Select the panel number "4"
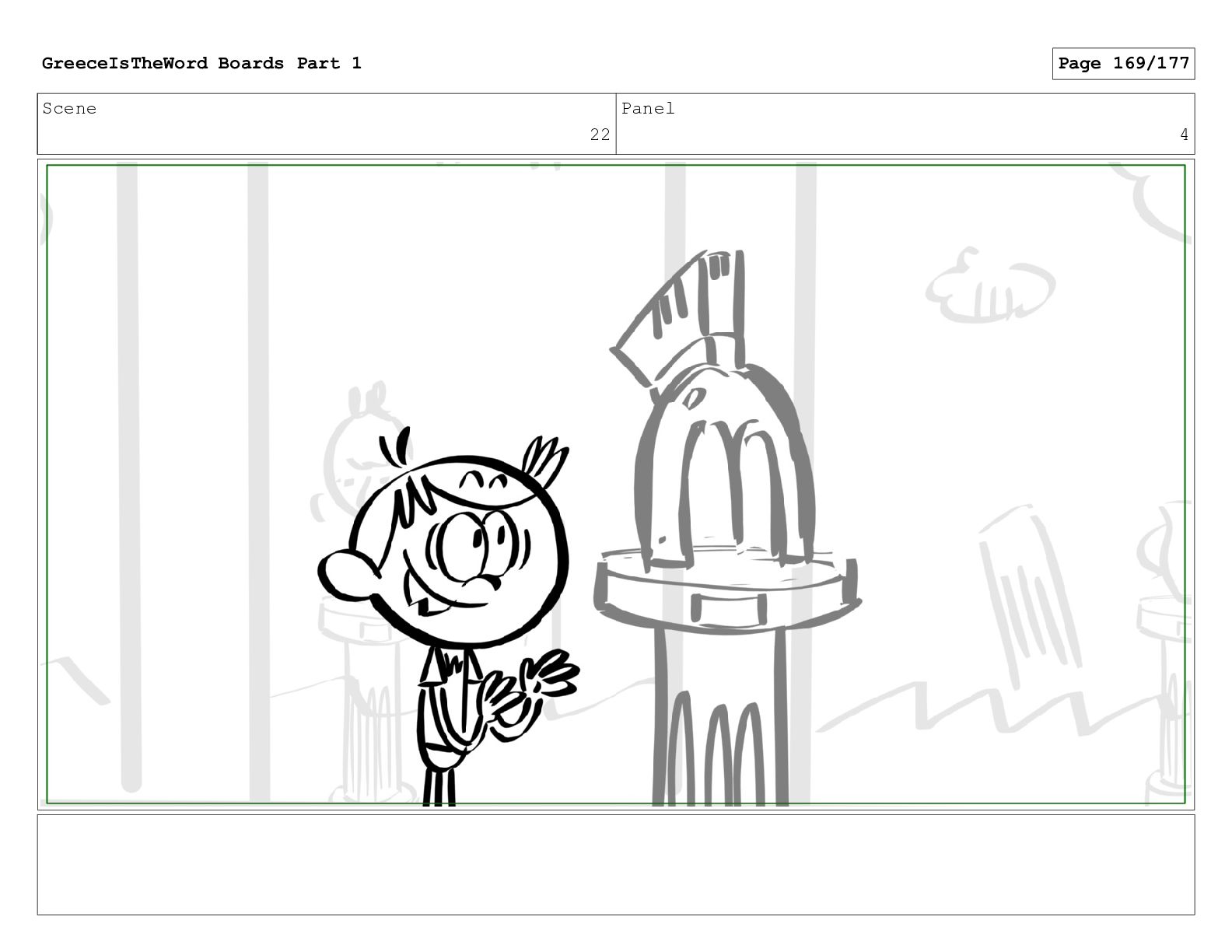The height and width of the screenshot is (952, 1232). (x=1184, y=135)
